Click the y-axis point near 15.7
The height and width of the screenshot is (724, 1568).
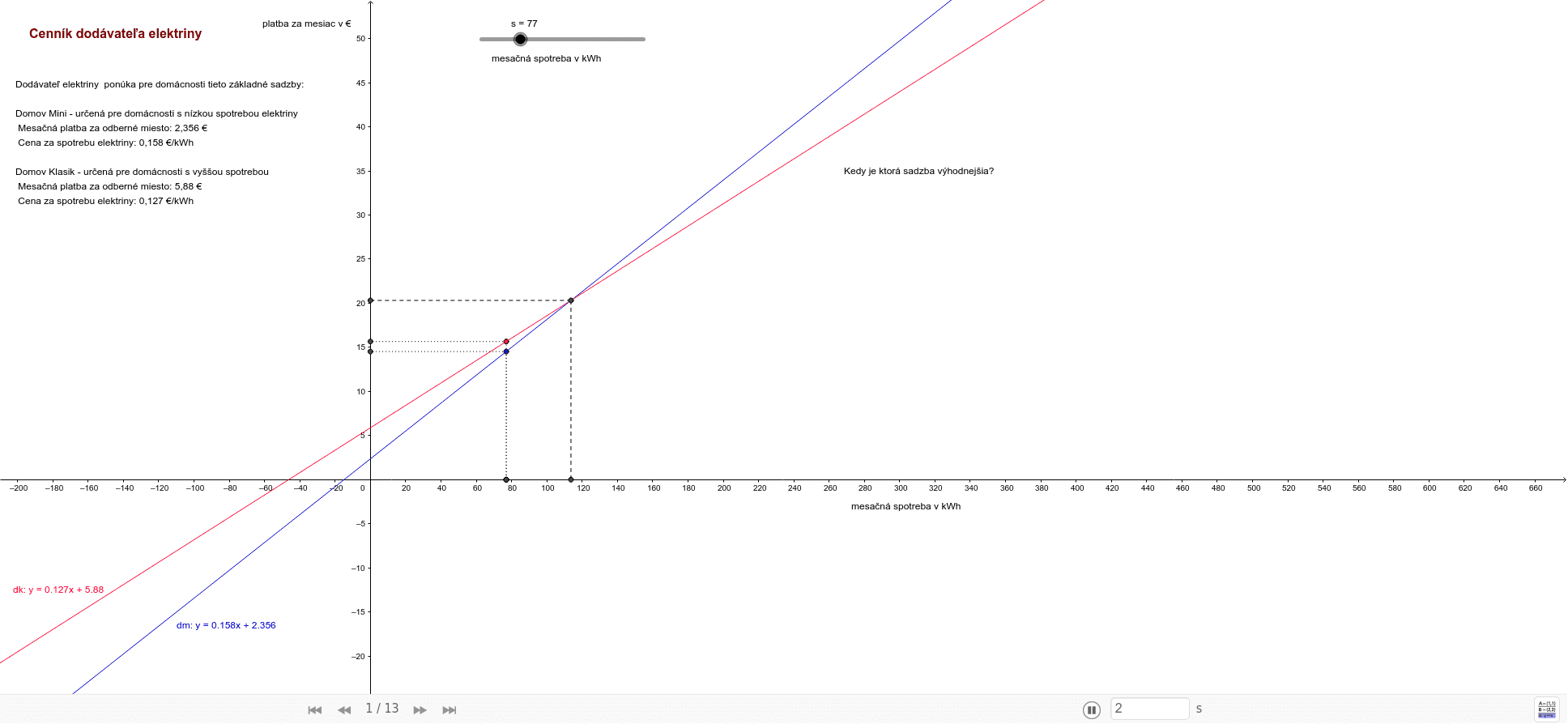click(370, 342)
